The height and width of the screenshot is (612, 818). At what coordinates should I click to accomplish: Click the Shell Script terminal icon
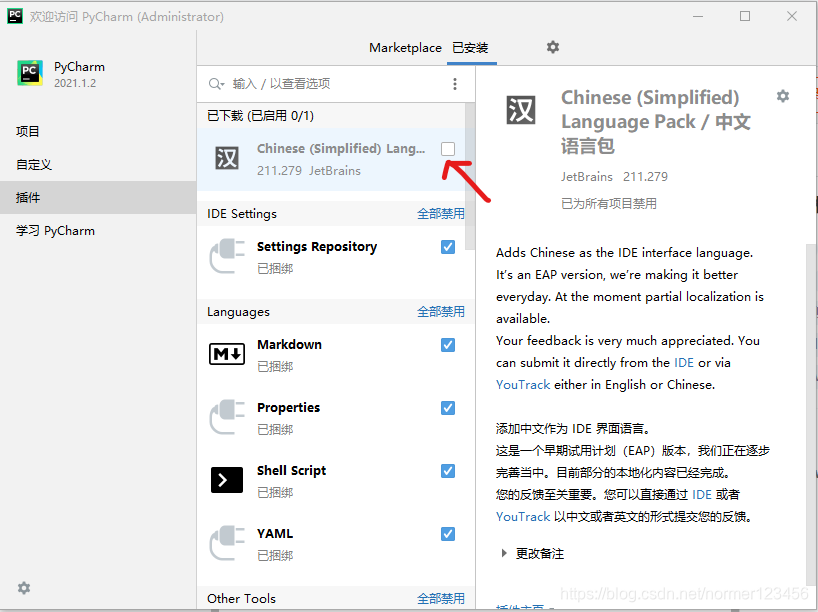[x=227, y=480]
